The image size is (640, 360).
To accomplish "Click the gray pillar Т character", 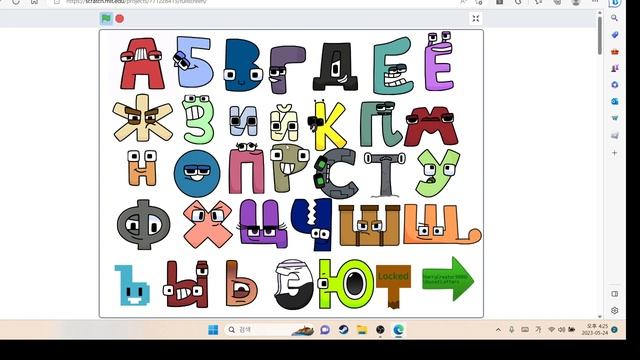I will coord(385,174).
